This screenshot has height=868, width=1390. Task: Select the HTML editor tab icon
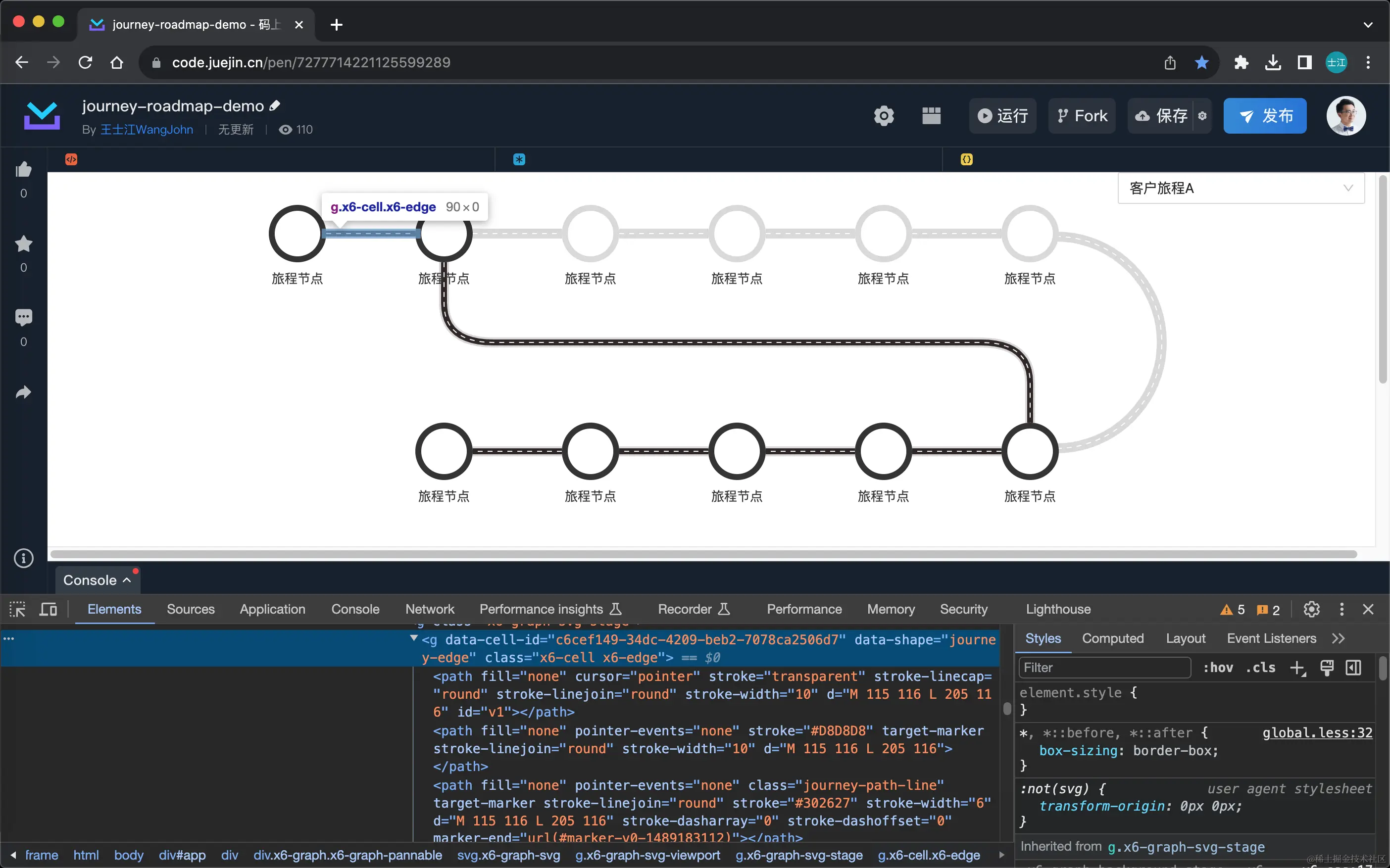point(71,159)
